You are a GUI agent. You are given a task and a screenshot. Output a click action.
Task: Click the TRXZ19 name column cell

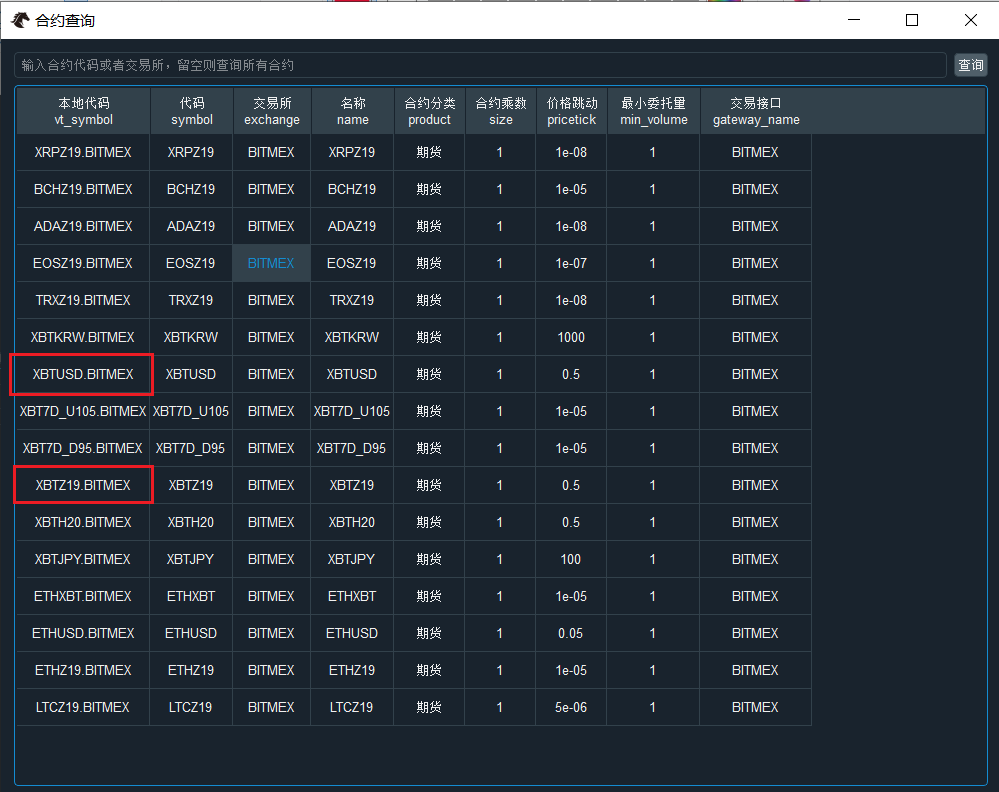(x=352, y=300)
